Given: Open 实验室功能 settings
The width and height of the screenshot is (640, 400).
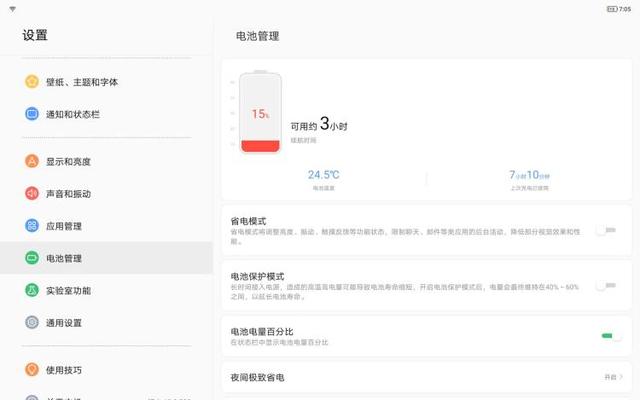Looking at the screenshot, I should (x=106, y=290).
